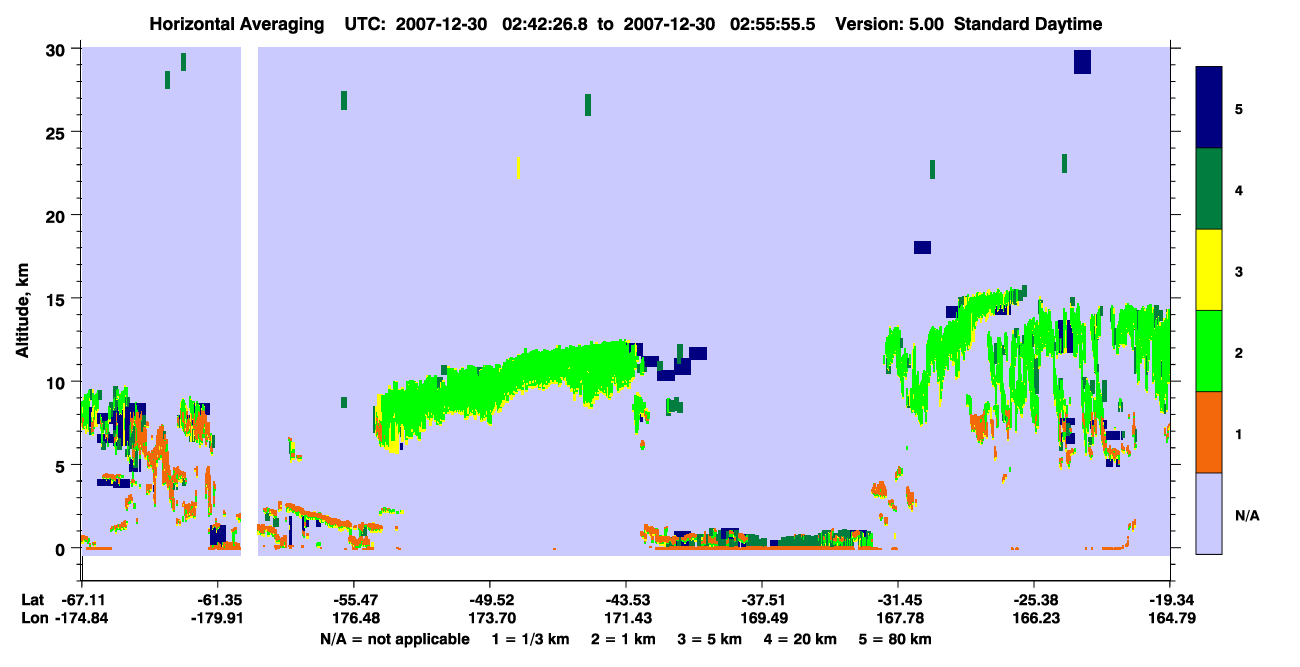The image size is (1300, 667).
Task: Click latitude value -37.51
Action: pos(762,600)
